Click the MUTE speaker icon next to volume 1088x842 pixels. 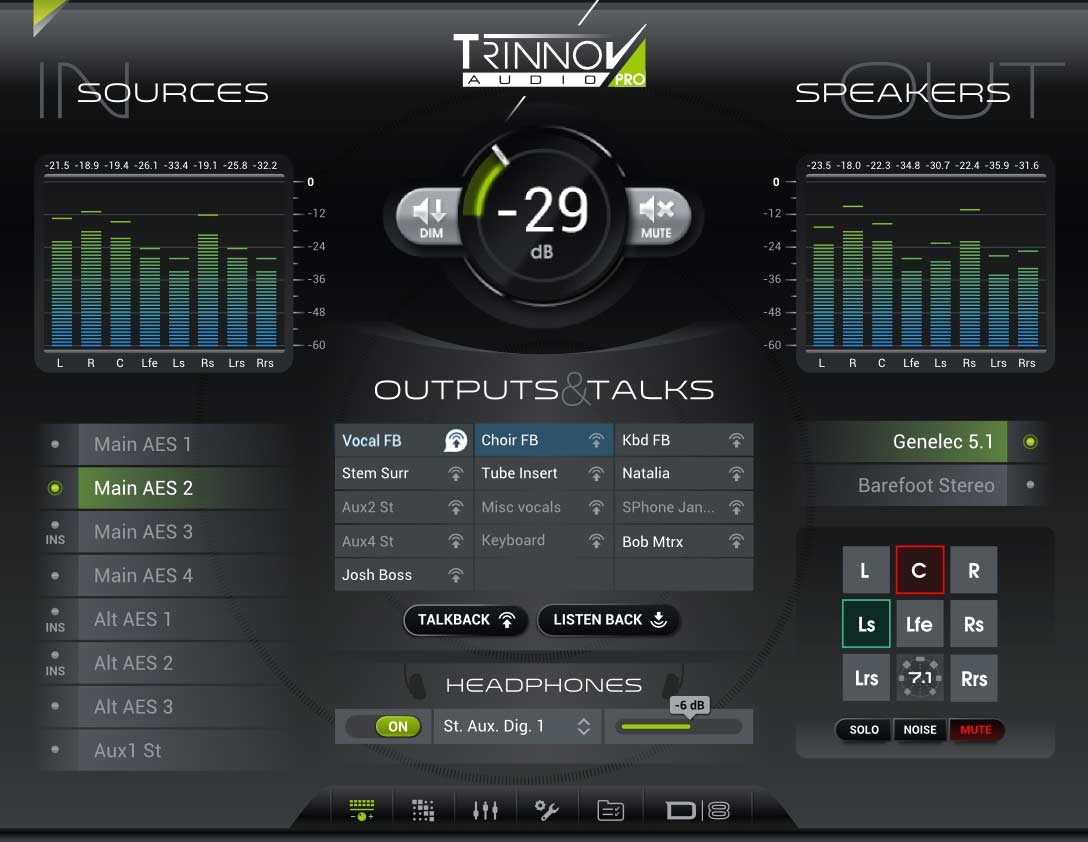coord(656,216)
